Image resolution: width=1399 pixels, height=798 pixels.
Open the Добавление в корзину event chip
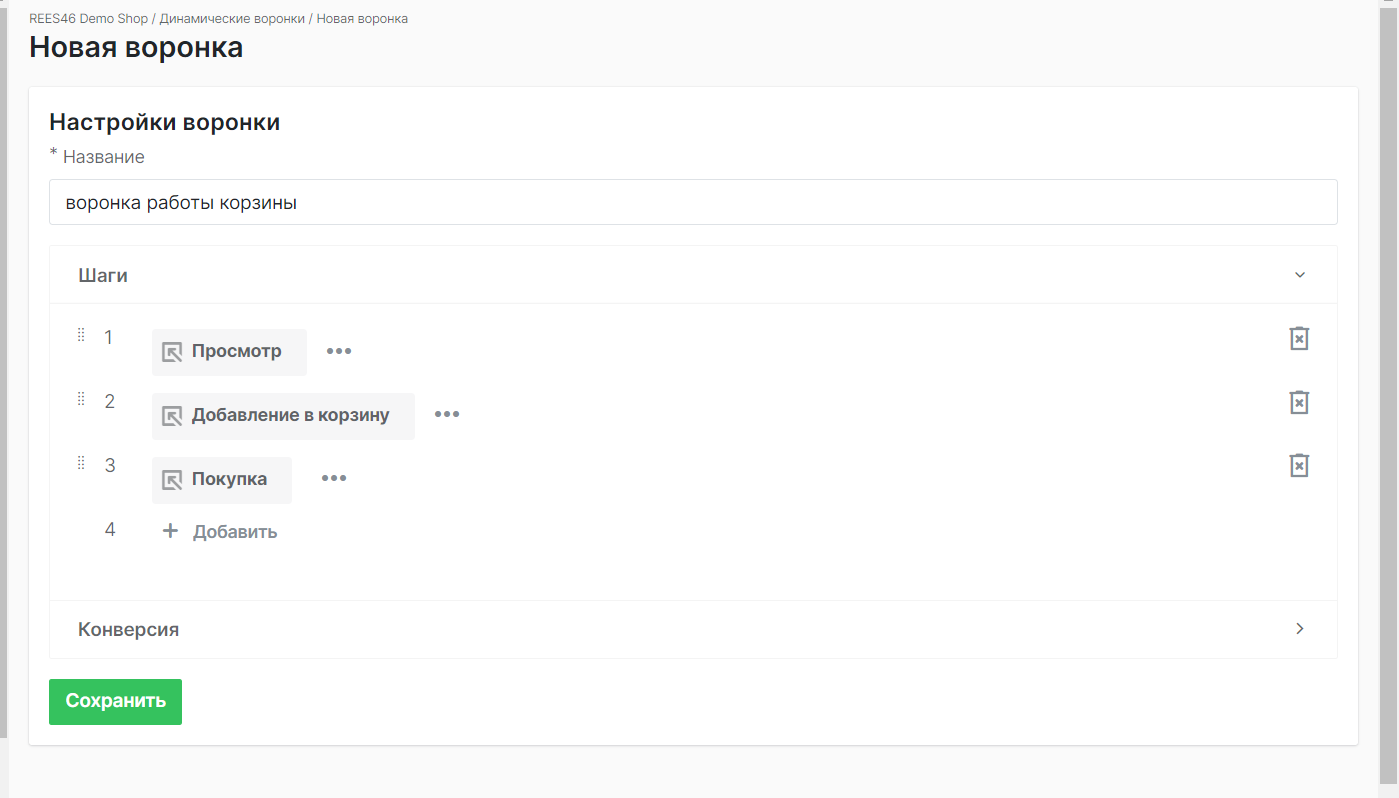click(x=283, y=416)
